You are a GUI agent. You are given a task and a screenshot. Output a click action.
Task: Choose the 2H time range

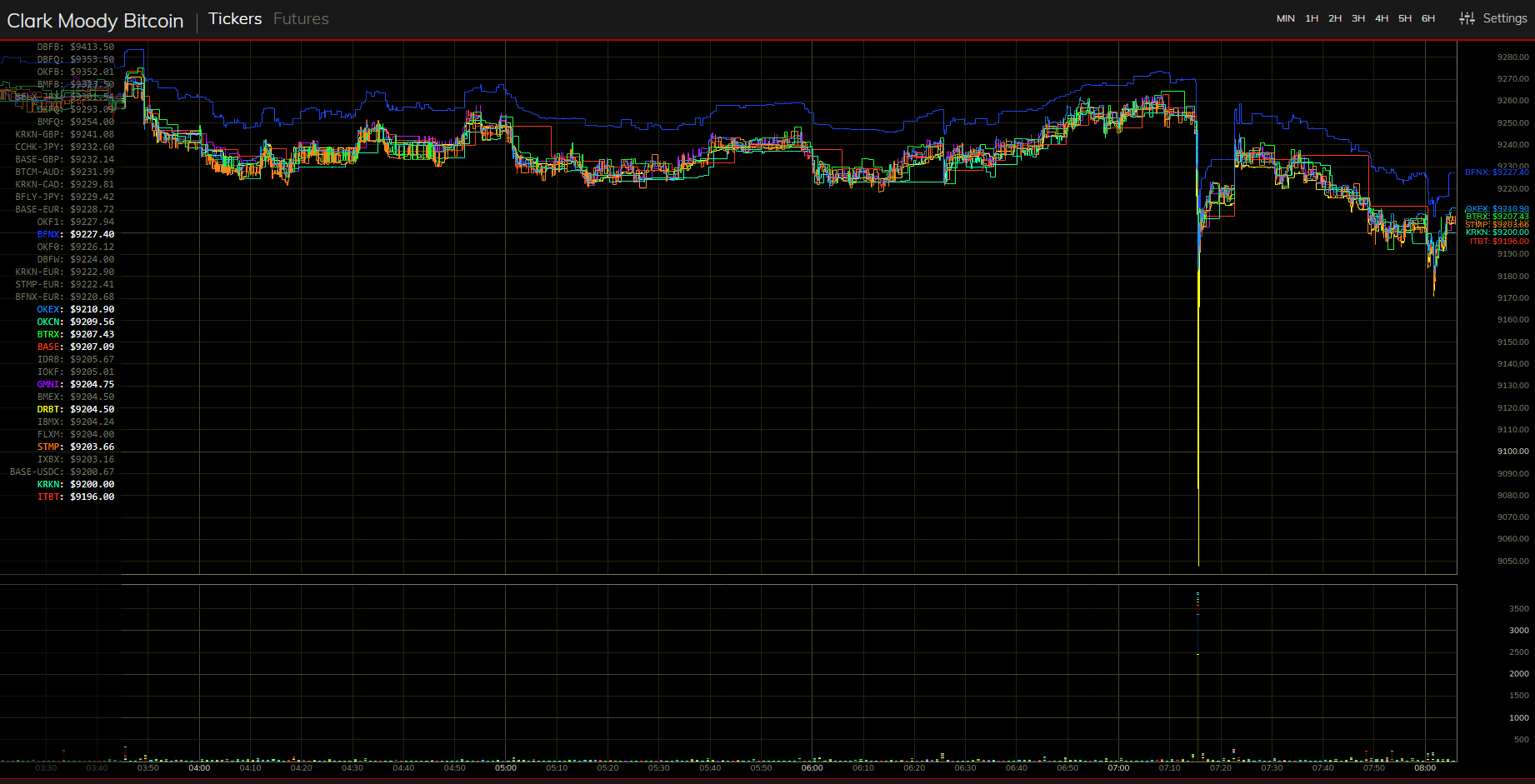(x=1335, y=18)
